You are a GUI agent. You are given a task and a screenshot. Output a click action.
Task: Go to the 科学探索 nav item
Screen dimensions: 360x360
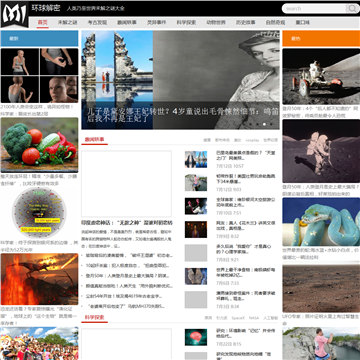coord(186,23)
